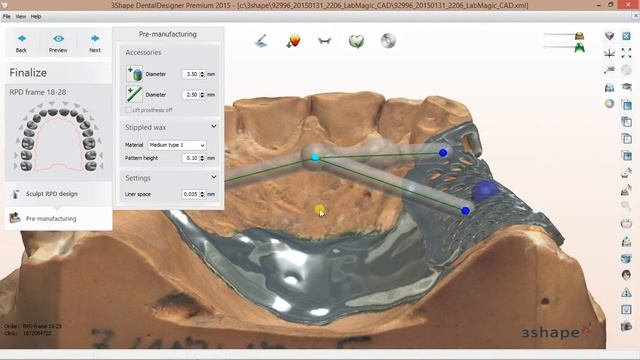This screenshot has width=640, height=360.
Task: Select the gray sphere tool icon
Action: pyautogui.click(x=388, y=41)
